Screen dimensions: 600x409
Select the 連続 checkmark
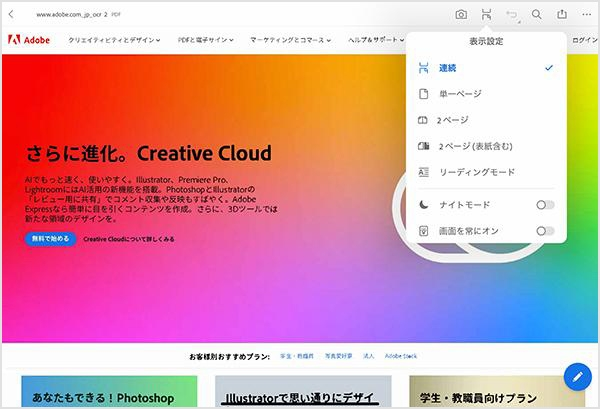coord(549,68)
